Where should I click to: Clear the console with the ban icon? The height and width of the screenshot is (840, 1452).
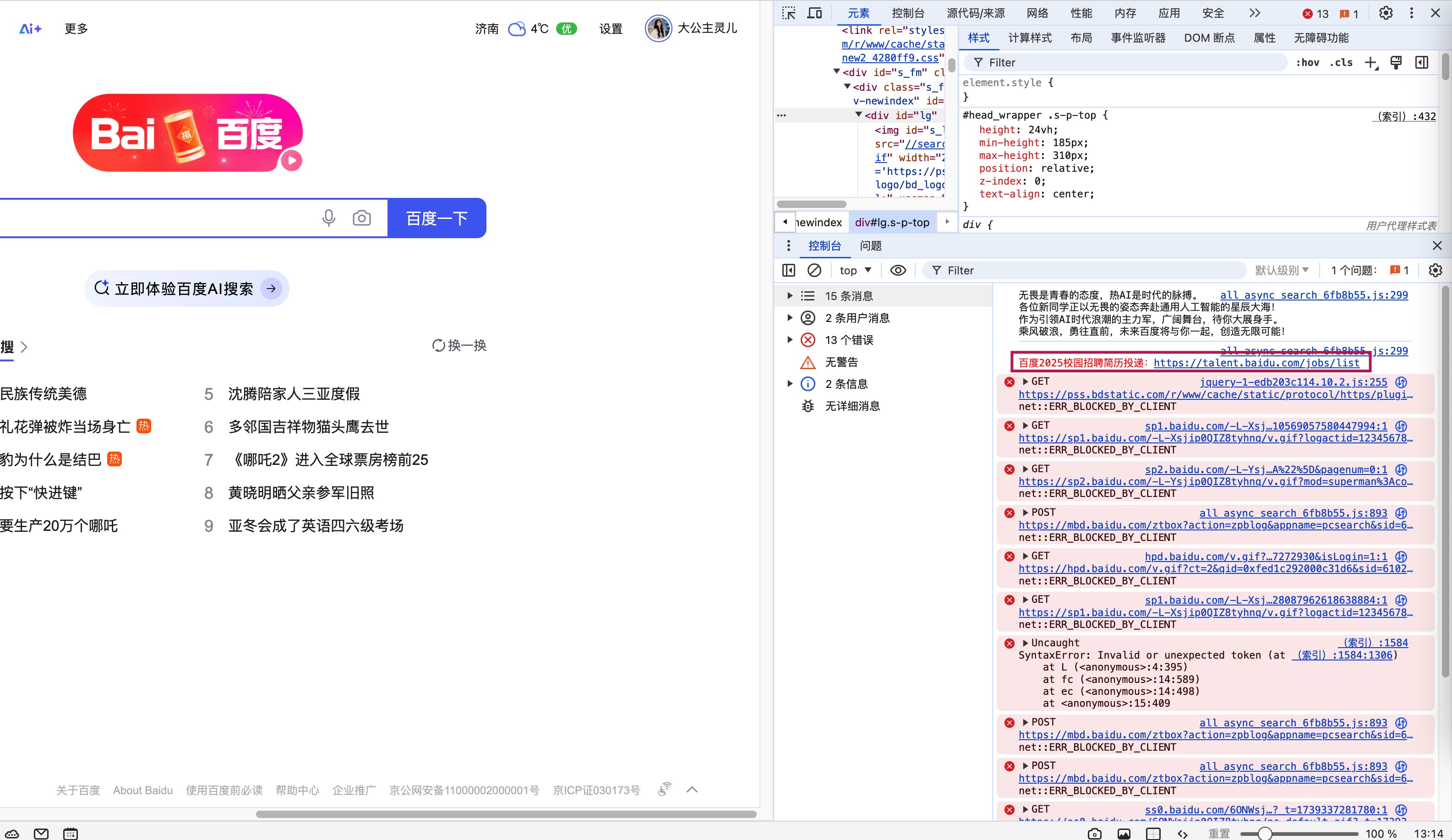tap(814, 270)
